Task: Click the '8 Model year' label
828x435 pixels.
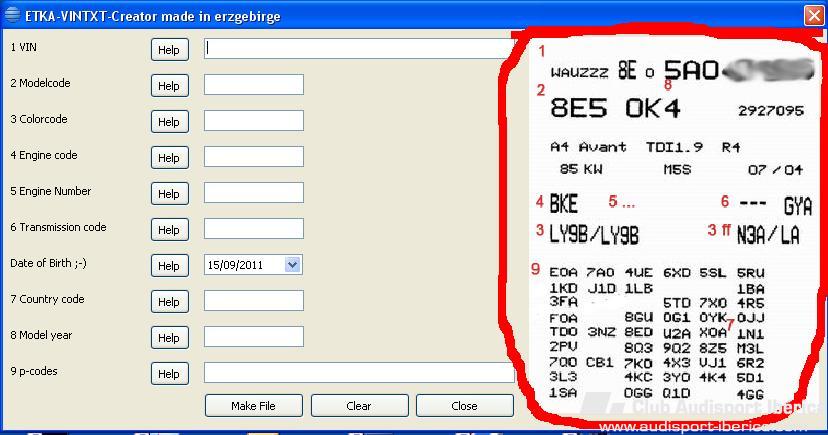Action: click(41, 335)
